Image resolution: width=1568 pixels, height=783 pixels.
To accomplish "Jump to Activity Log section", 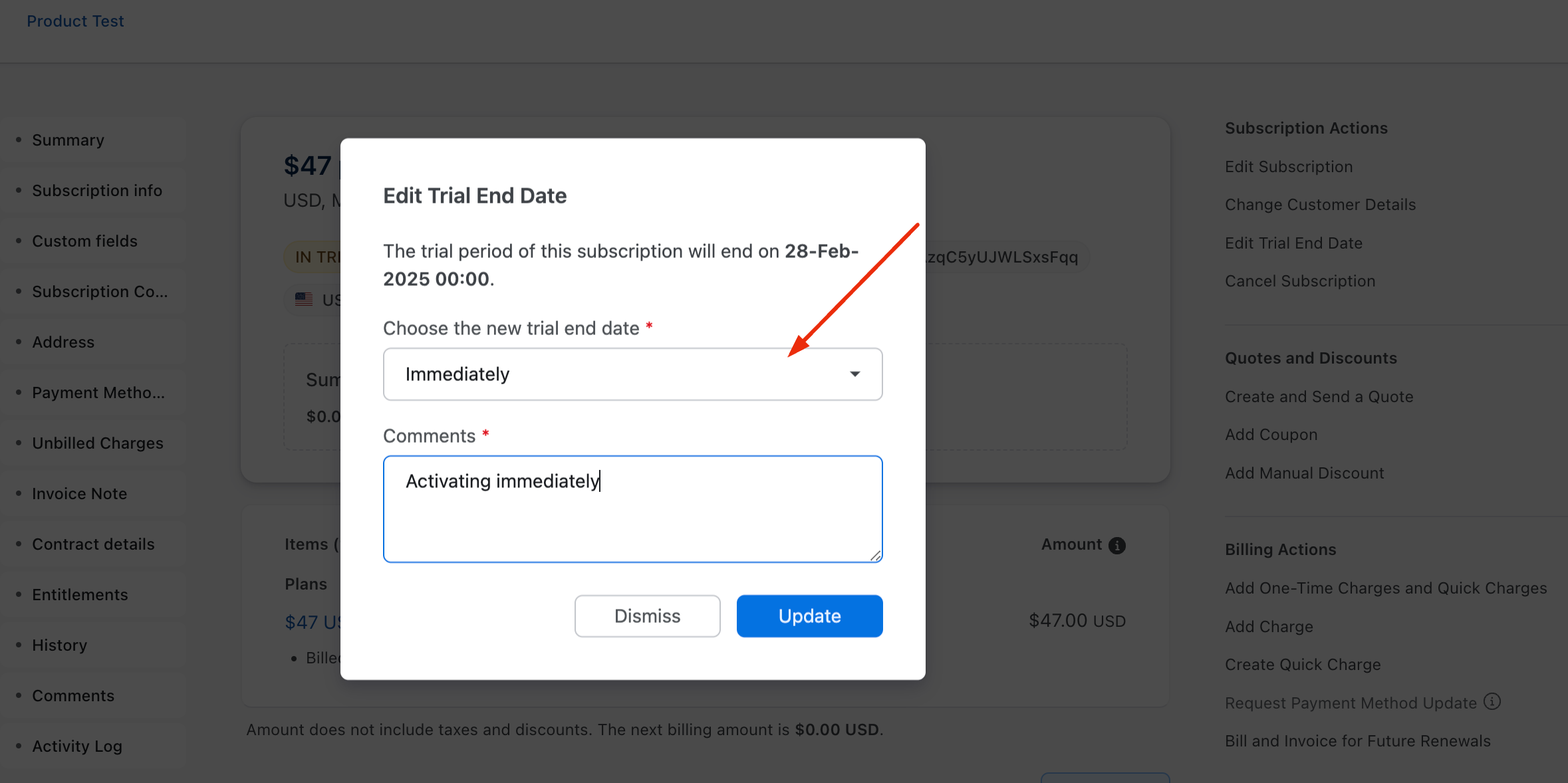I will click(x=77, y=746).
